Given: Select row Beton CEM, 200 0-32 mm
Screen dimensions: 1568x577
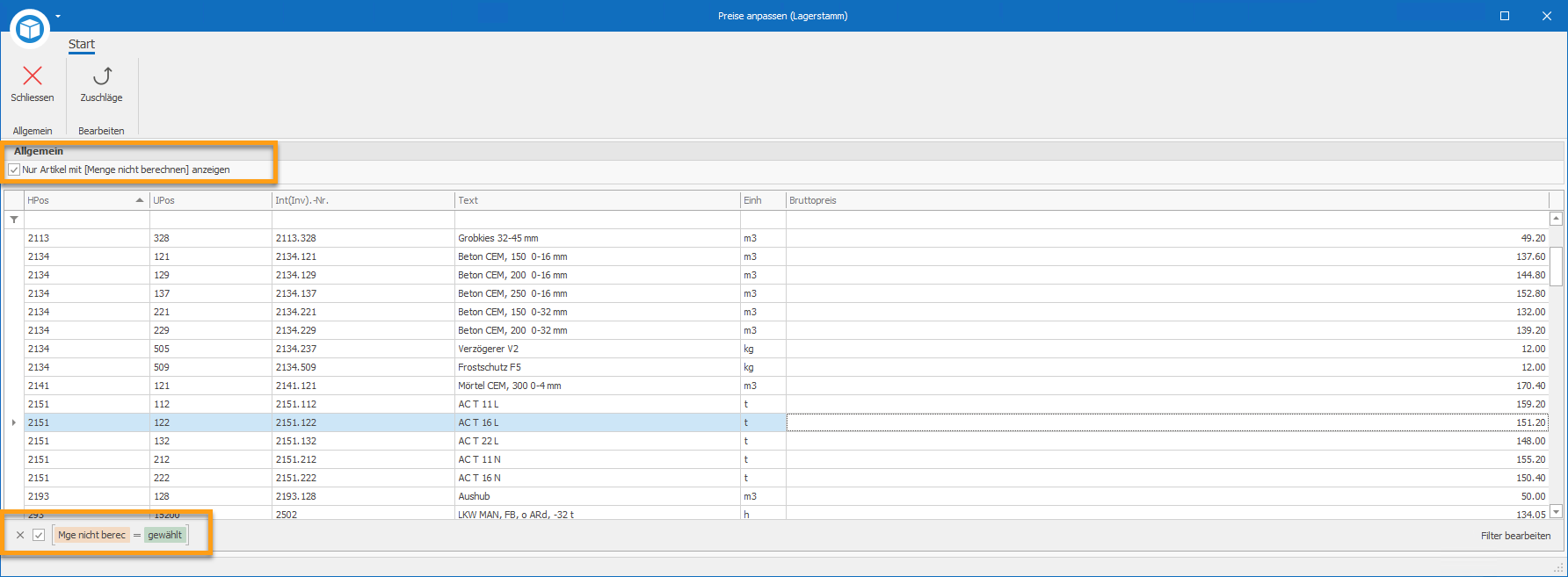Looking at the screenshot, I should pos(786,330).
